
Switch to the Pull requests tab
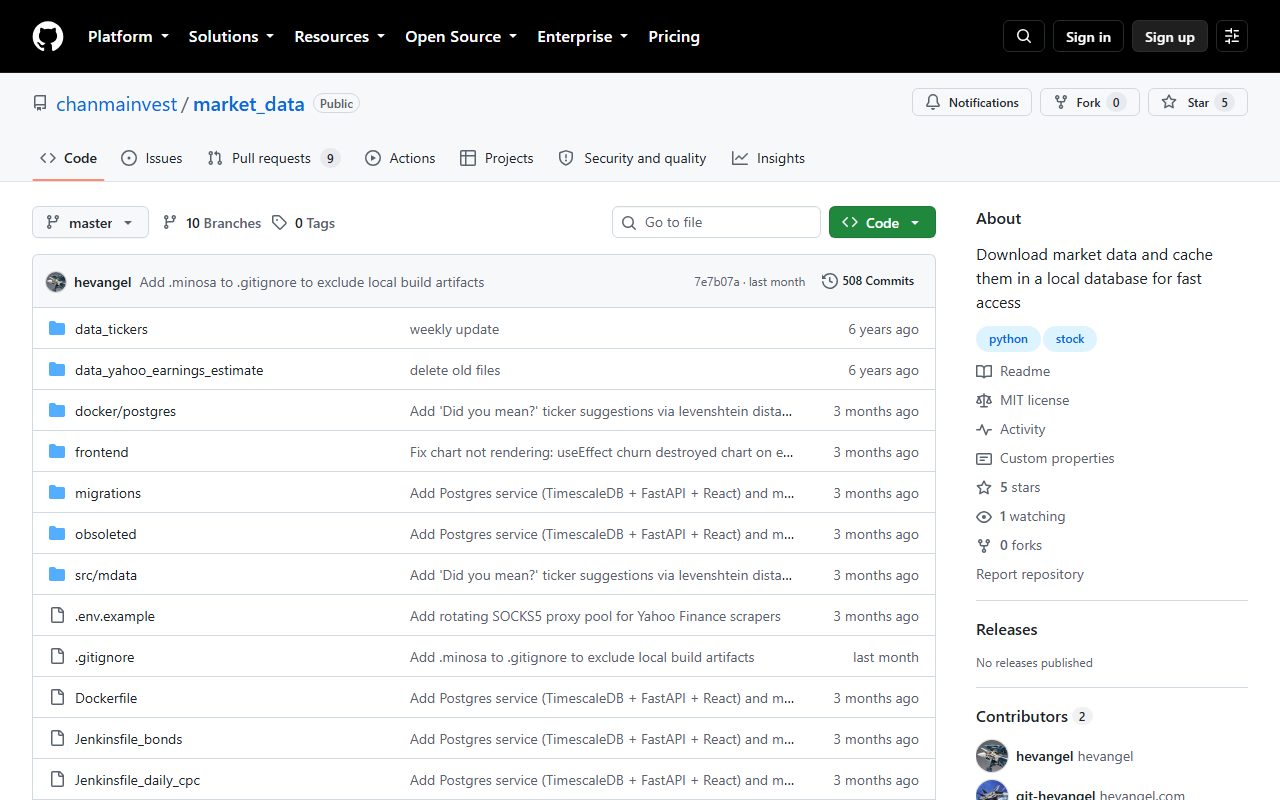(273, 158)
